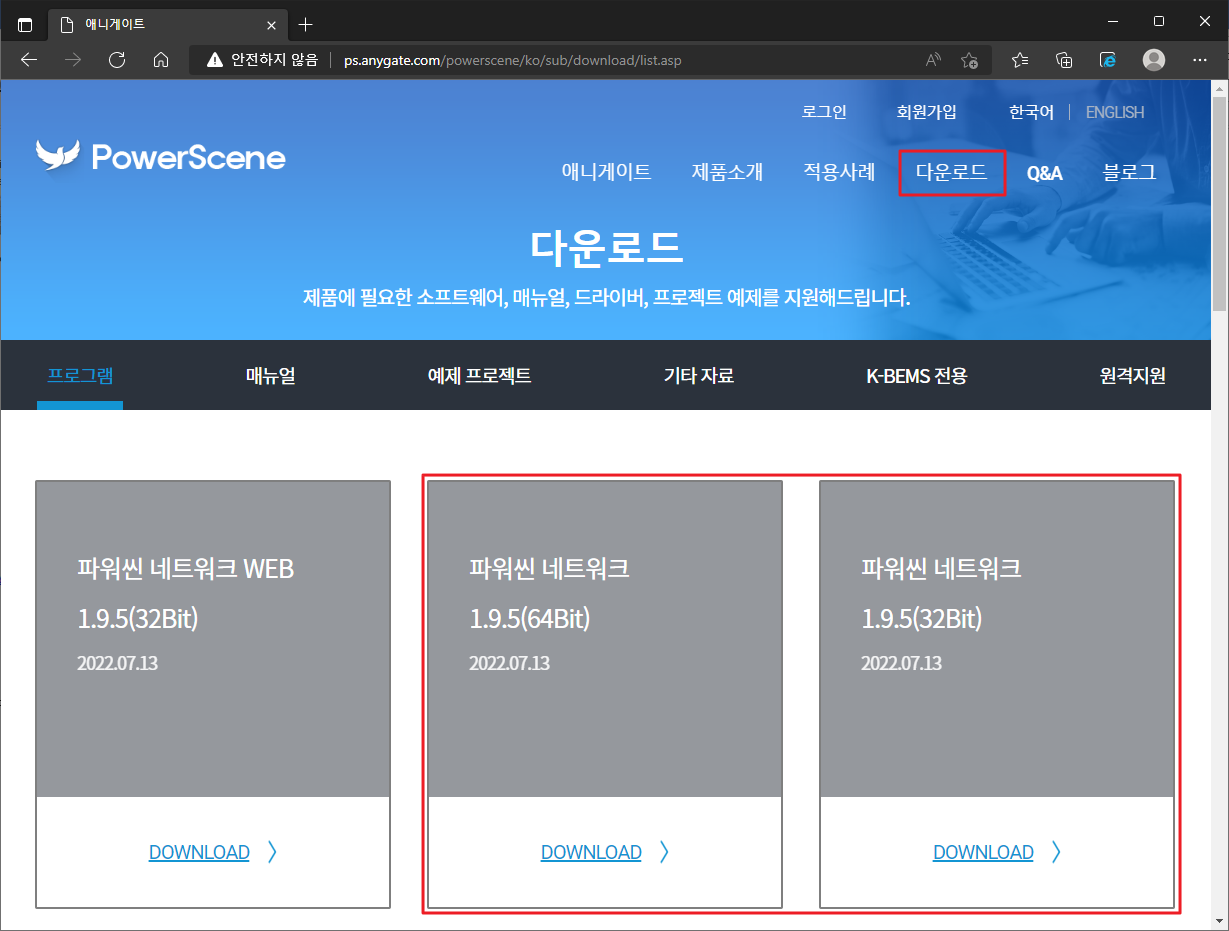Click the PowerScene bird logo
The height and width of the screenshot is (931, 1229).
click(x=57, y=155)
